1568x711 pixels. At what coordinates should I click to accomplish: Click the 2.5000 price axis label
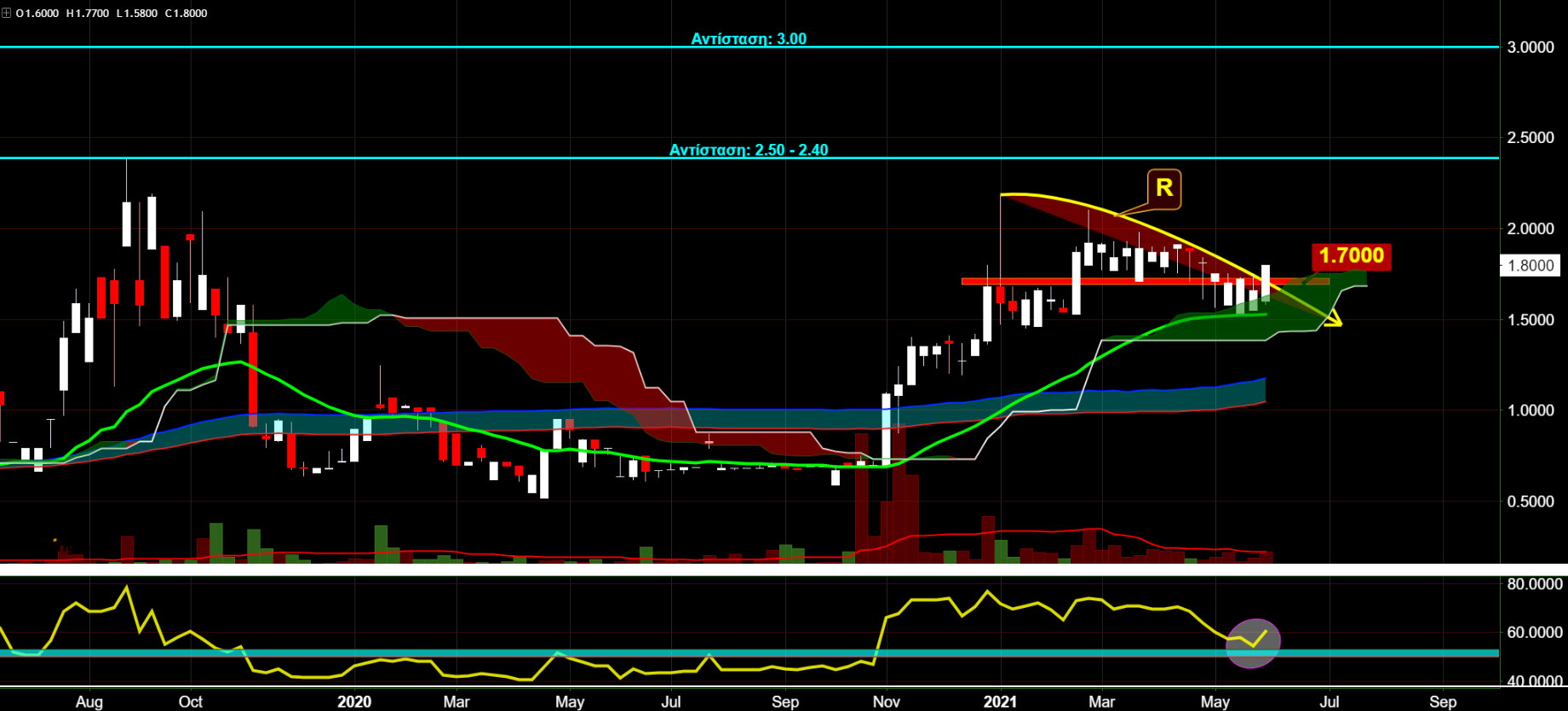click(x=1531, y=138)
